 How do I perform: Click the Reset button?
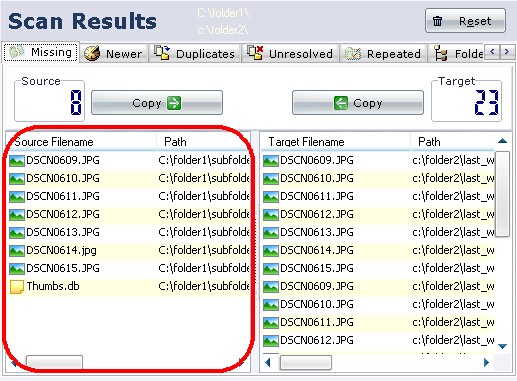[465, 21]
